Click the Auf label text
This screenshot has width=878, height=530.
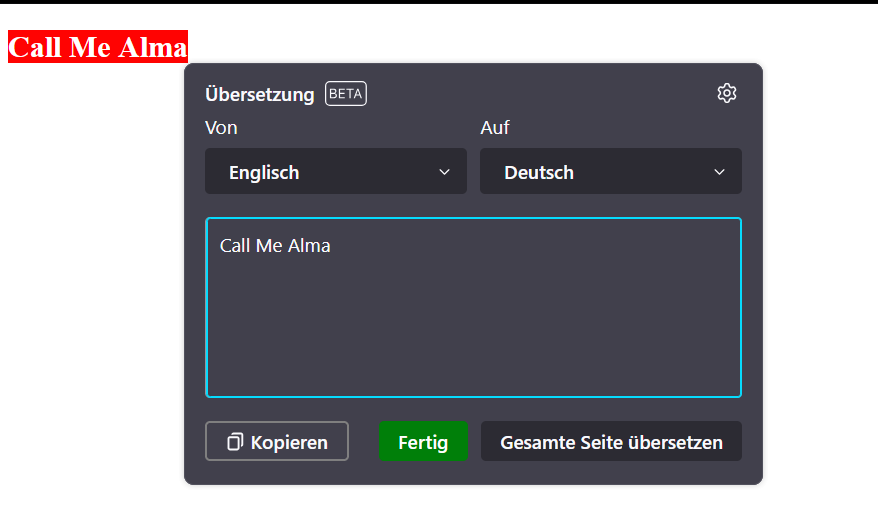495,128
